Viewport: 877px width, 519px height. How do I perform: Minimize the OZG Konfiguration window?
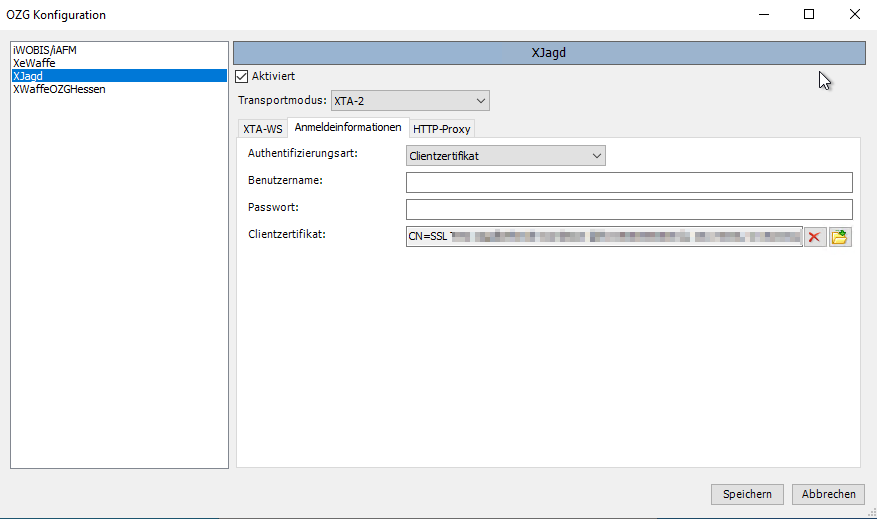[x=763, y=15]
